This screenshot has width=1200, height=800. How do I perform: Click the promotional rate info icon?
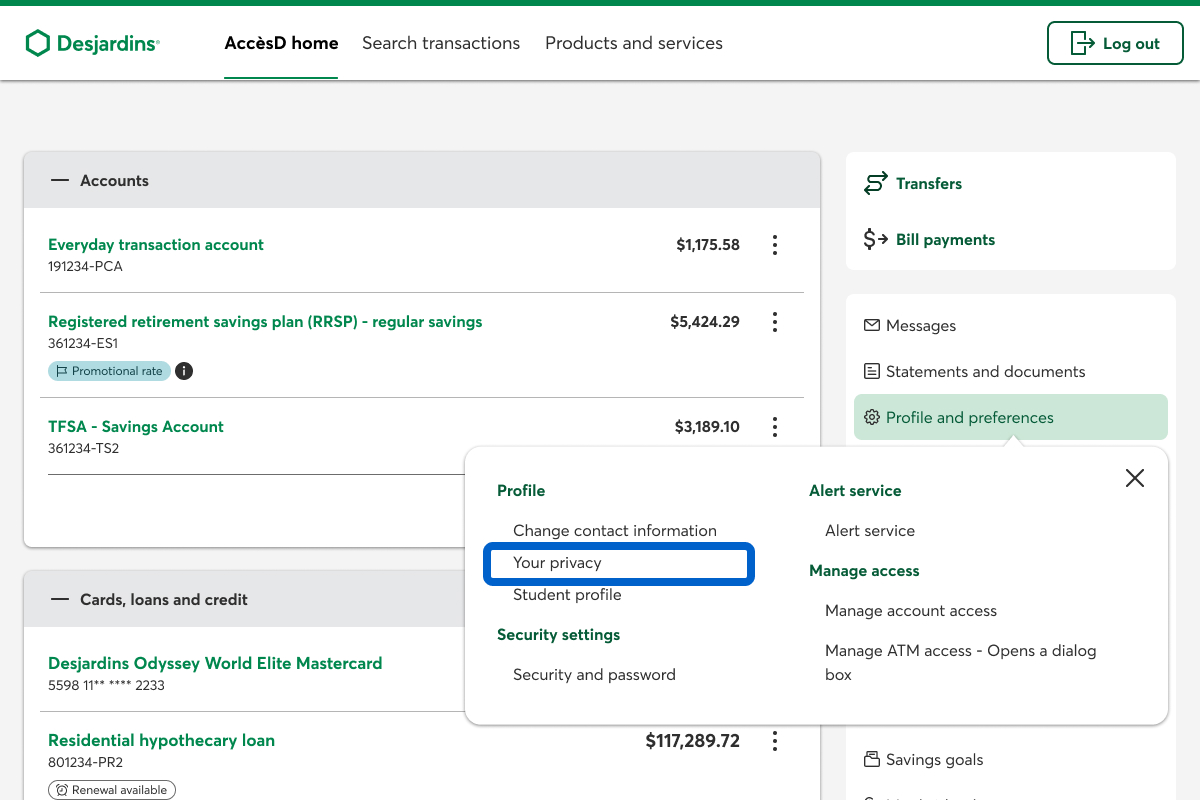tap(184, 371)
